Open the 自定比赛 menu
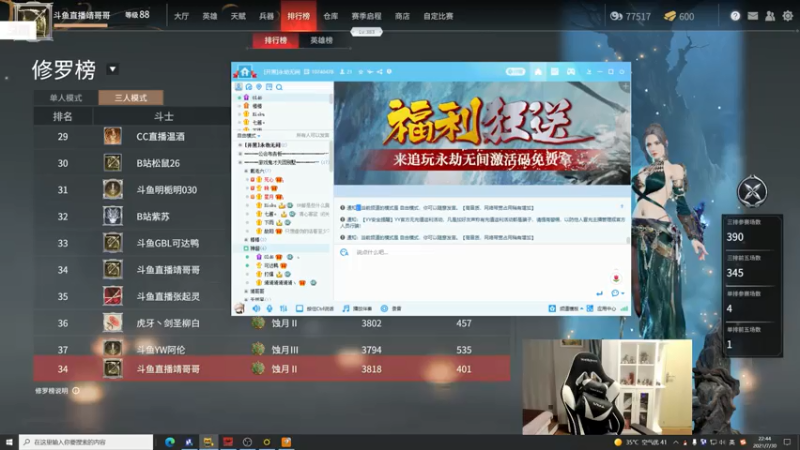The width and height of the screenshot is (800, 450). (438, 16)
